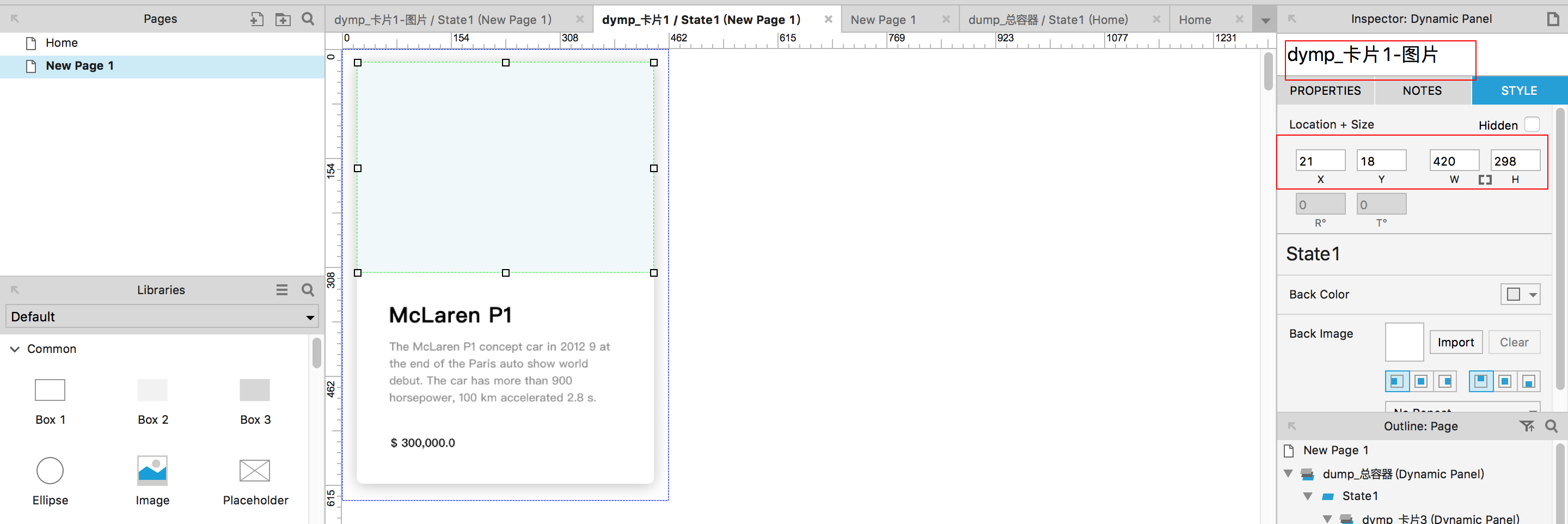The image size is (1568, 524).
Task: Close the New Page 1 tab
Action: pyautogui.click(x=945, y=20)
